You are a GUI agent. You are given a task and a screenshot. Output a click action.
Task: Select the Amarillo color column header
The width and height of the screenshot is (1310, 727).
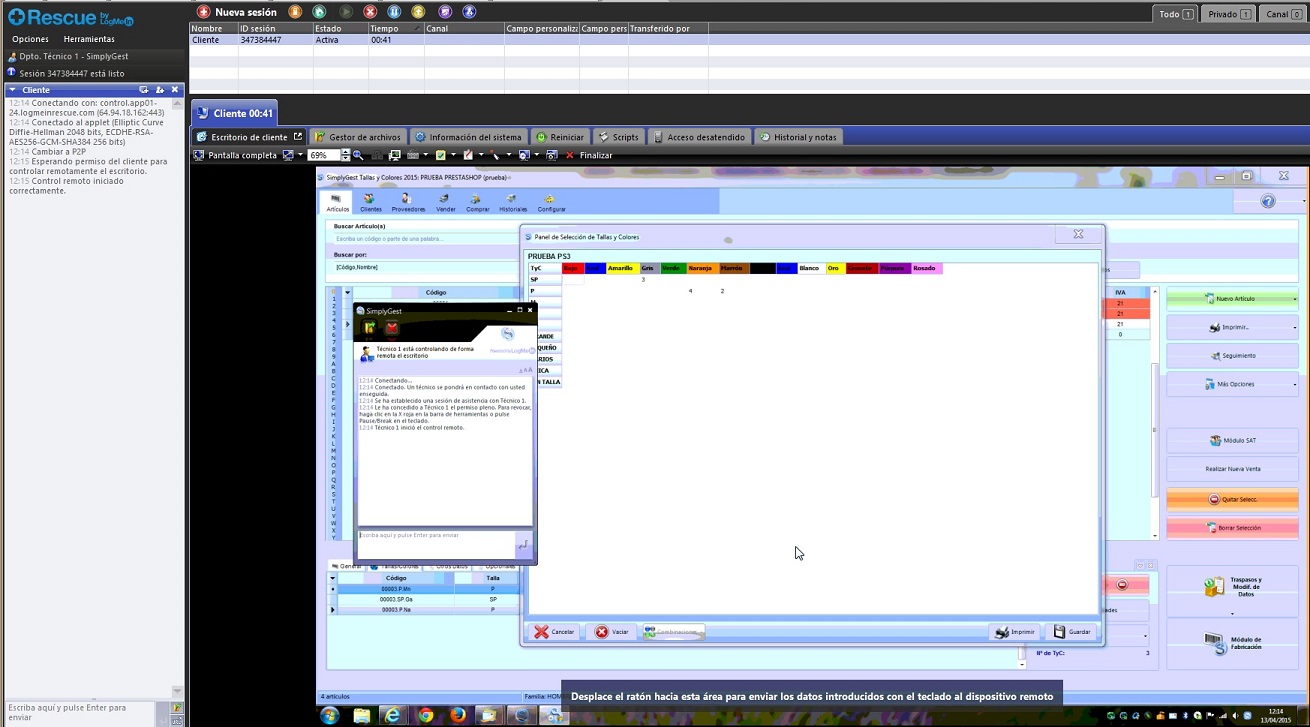(621, 268)
